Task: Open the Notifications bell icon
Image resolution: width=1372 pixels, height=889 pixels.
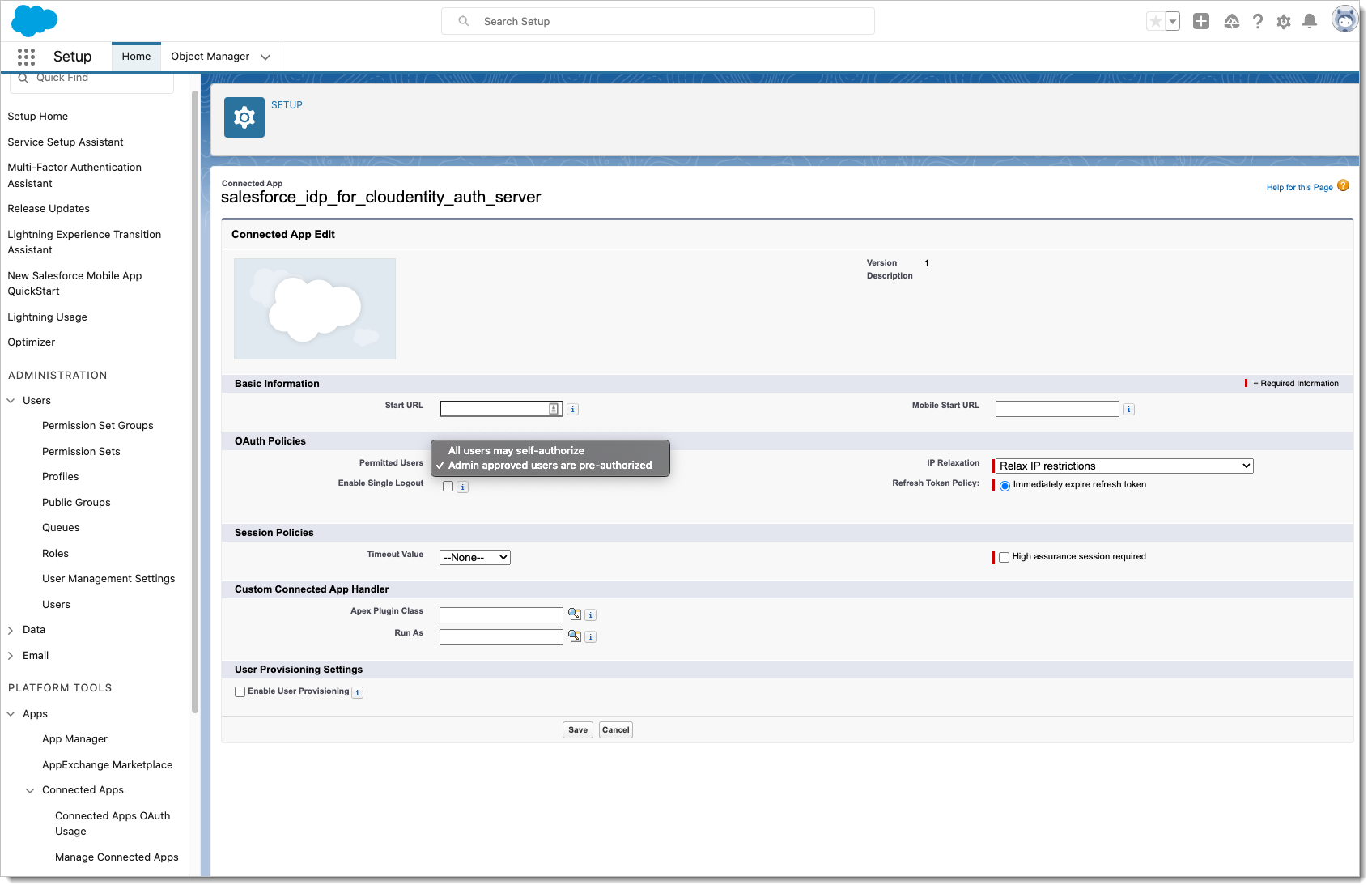Action: (1310, 22)
